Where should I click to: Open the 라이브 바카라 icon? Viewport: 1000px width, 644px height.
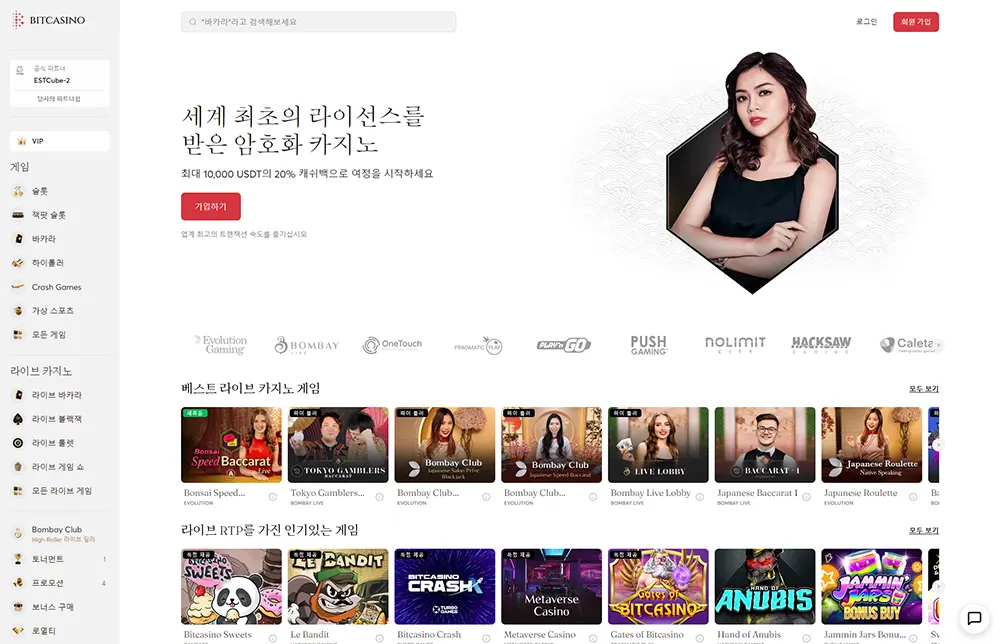(18, 395)
